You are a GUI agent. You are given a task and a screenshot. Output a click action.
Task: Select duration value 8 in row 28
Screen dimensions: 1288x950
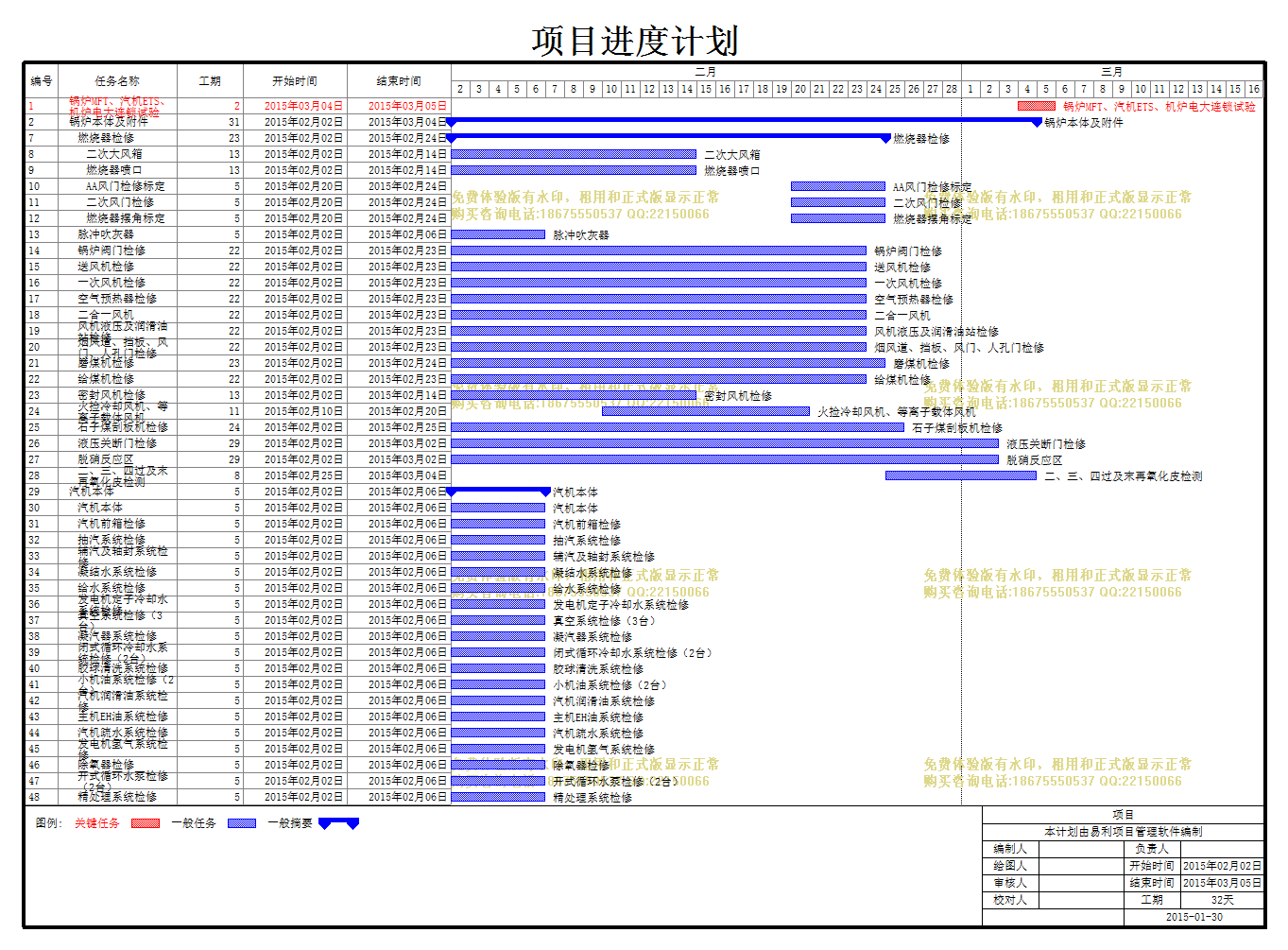tap(237, 475)
